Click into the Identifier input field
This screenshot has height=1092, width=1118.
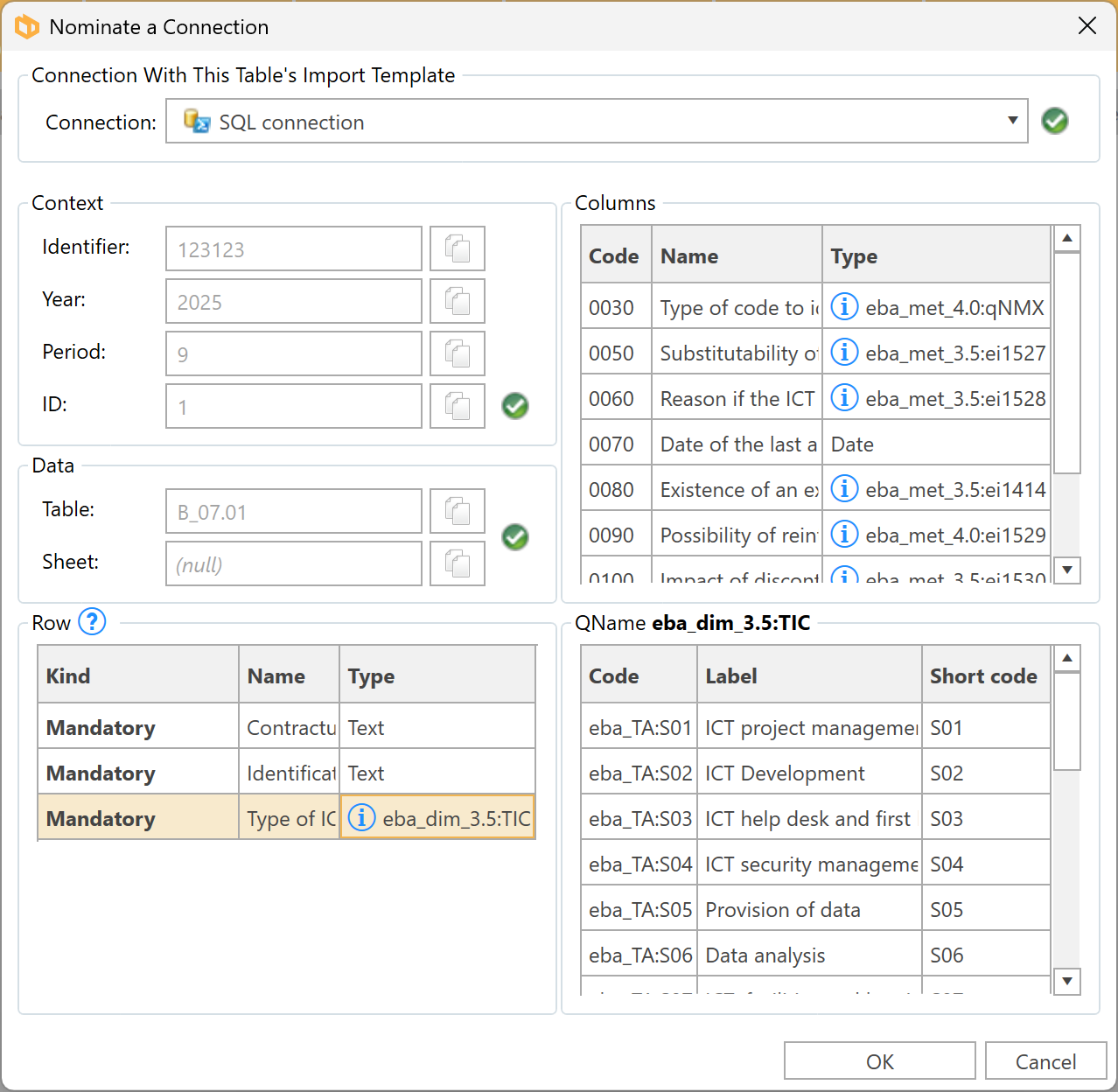pos(294,249)
